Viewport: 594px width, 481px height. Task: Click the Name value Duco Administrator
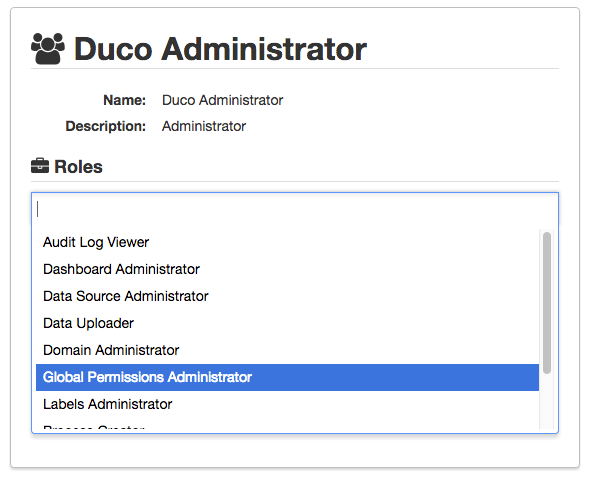click(222, 100)
